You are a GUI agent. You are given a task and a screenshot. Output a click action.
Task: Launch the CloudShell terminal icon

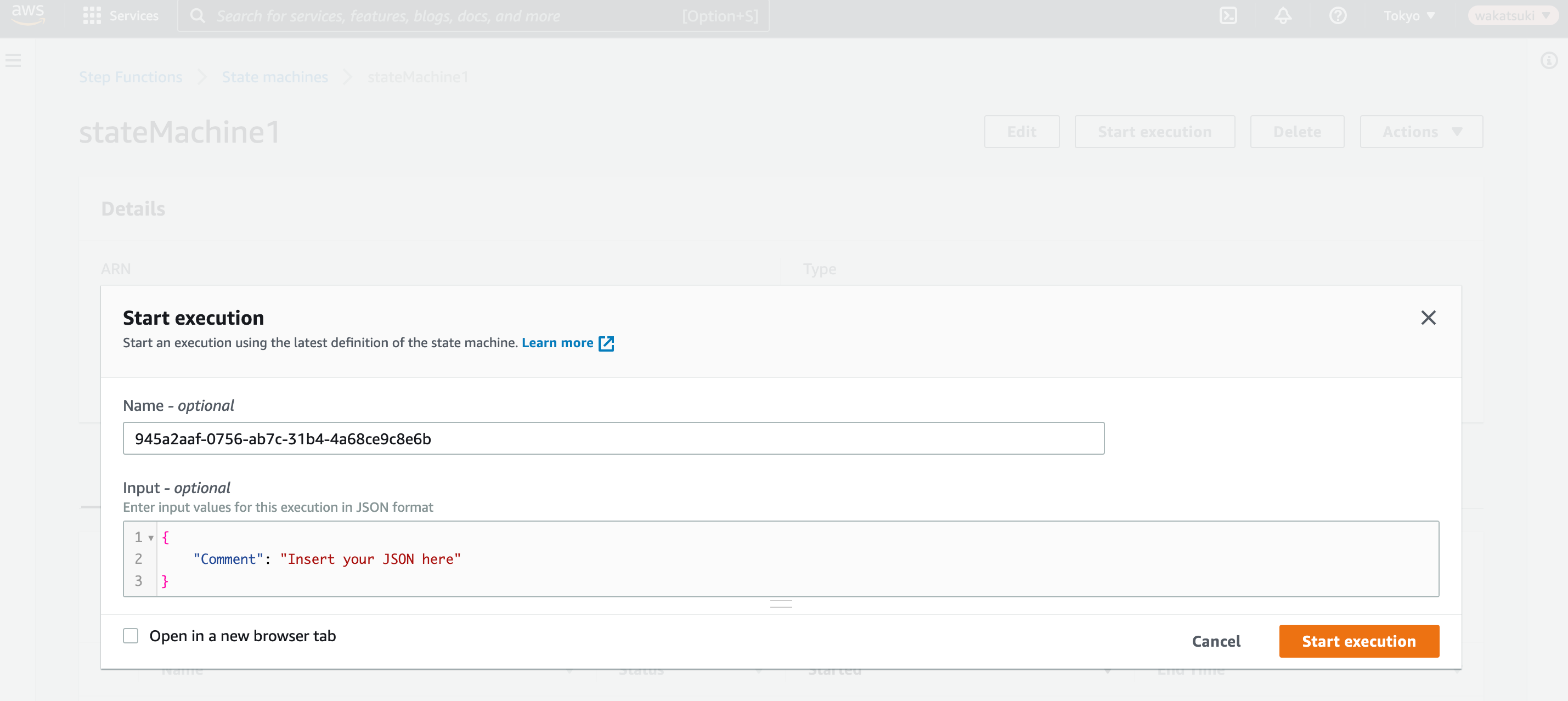click(x=1228, y=16)
